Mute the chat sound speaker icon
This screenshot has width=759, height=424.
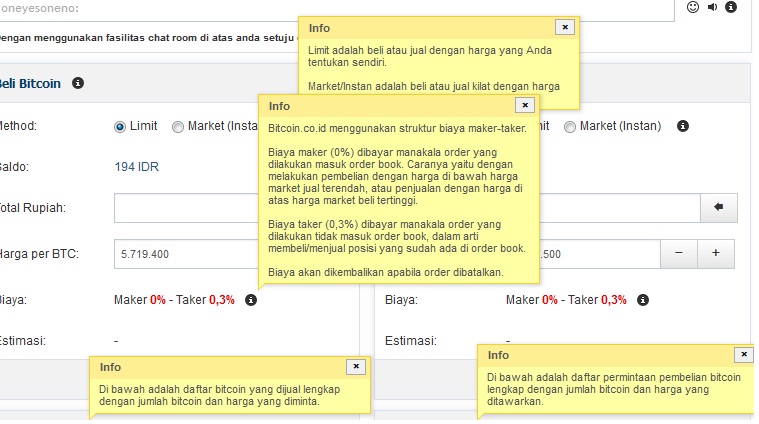tap(713, 7)
